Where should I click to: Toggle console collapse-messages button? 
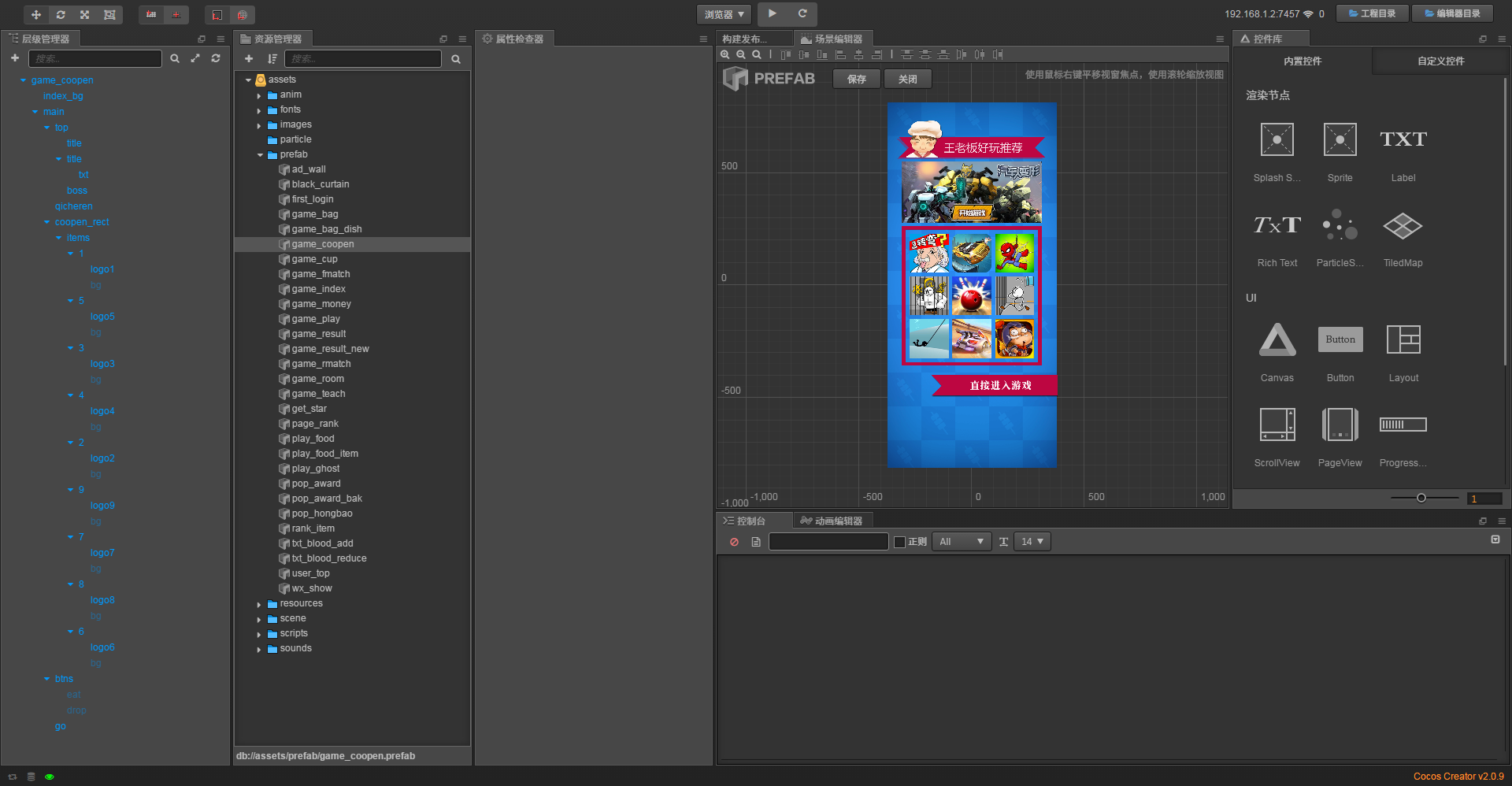(x=1495, y=539)
